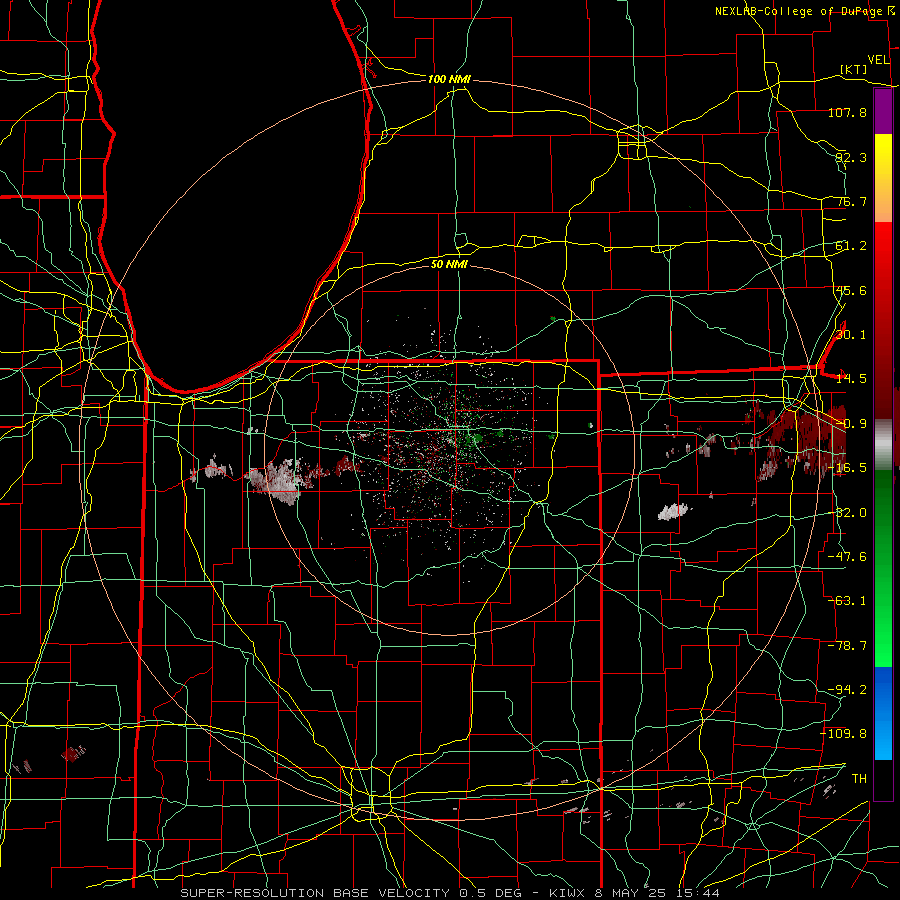The image size is (900, 900).
Task: Click the 76.7 legend value
Action: tap(851, 201)
